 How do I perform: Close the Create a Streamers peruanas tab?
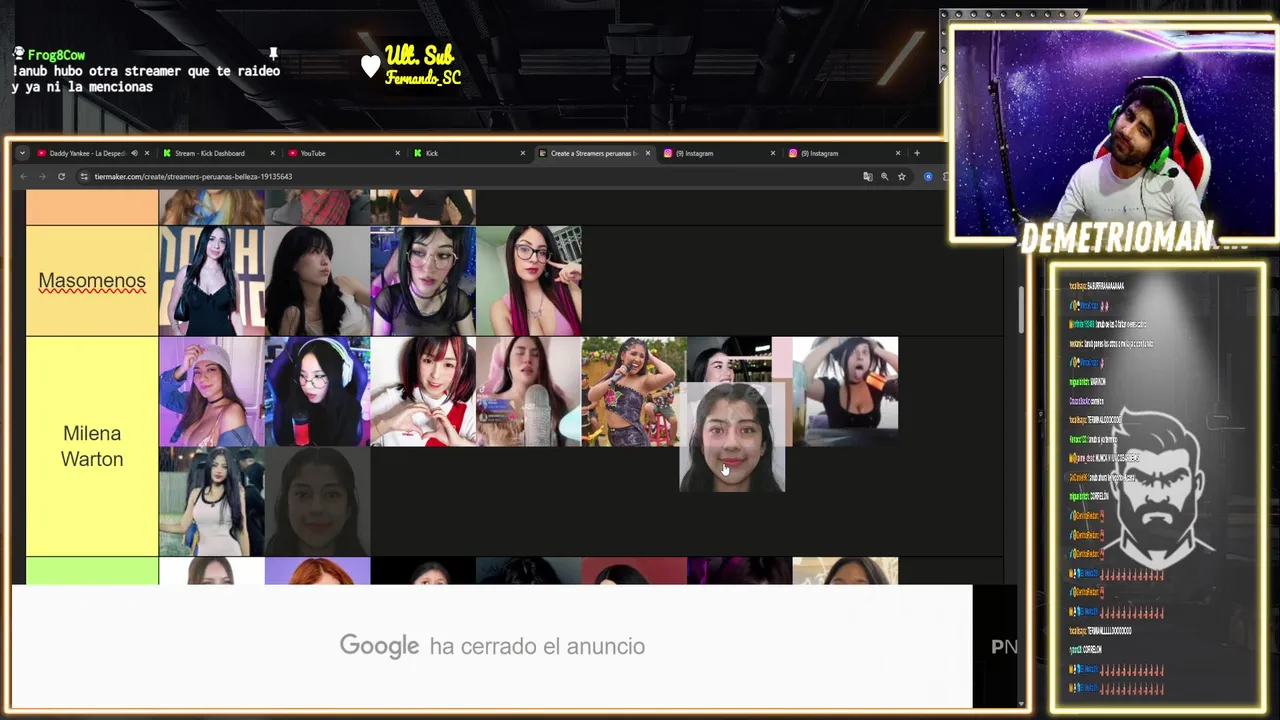(648, 153)
